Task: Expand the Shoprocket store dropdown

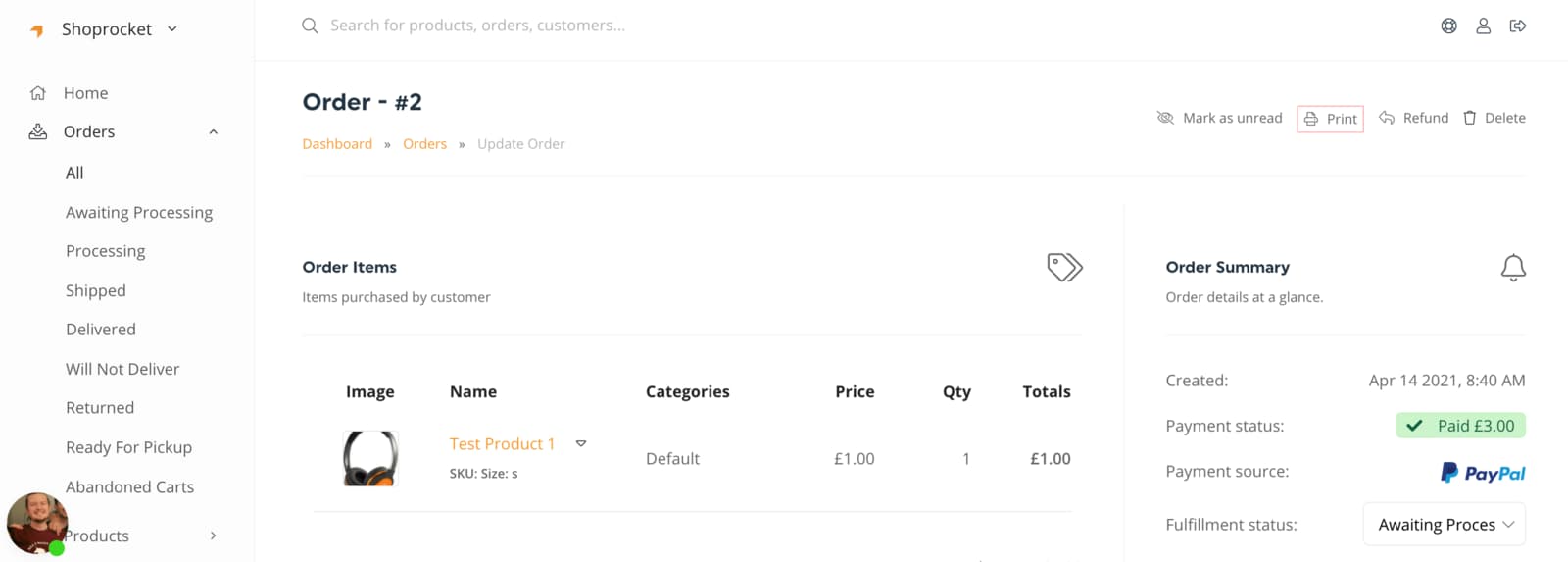Action: coord(172,29)
